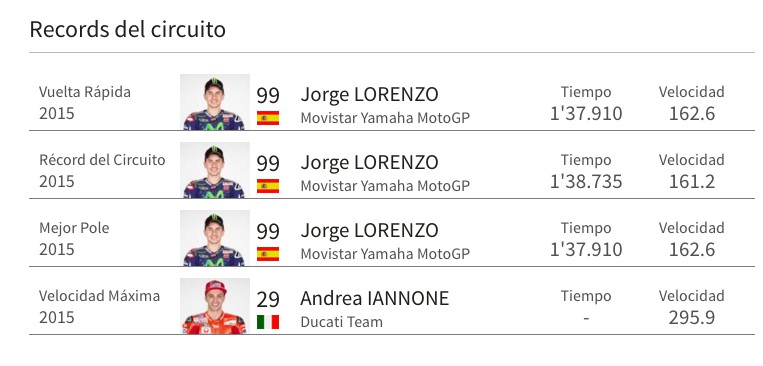Click the Ducati Team label
This screenshot has width=763, height=366.
[342, 322]
